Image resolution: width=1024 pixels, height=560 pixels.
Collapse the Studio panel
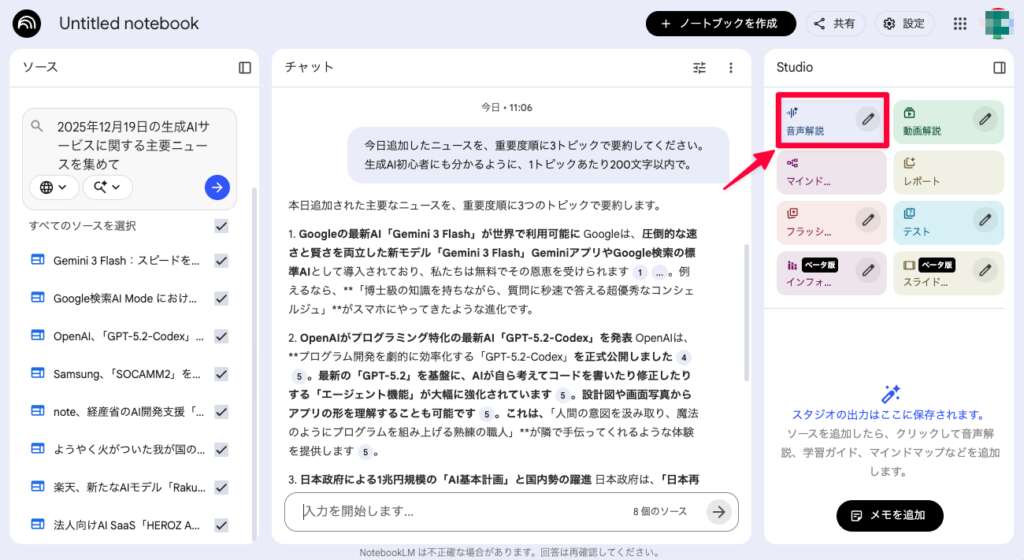pos(999,67)
